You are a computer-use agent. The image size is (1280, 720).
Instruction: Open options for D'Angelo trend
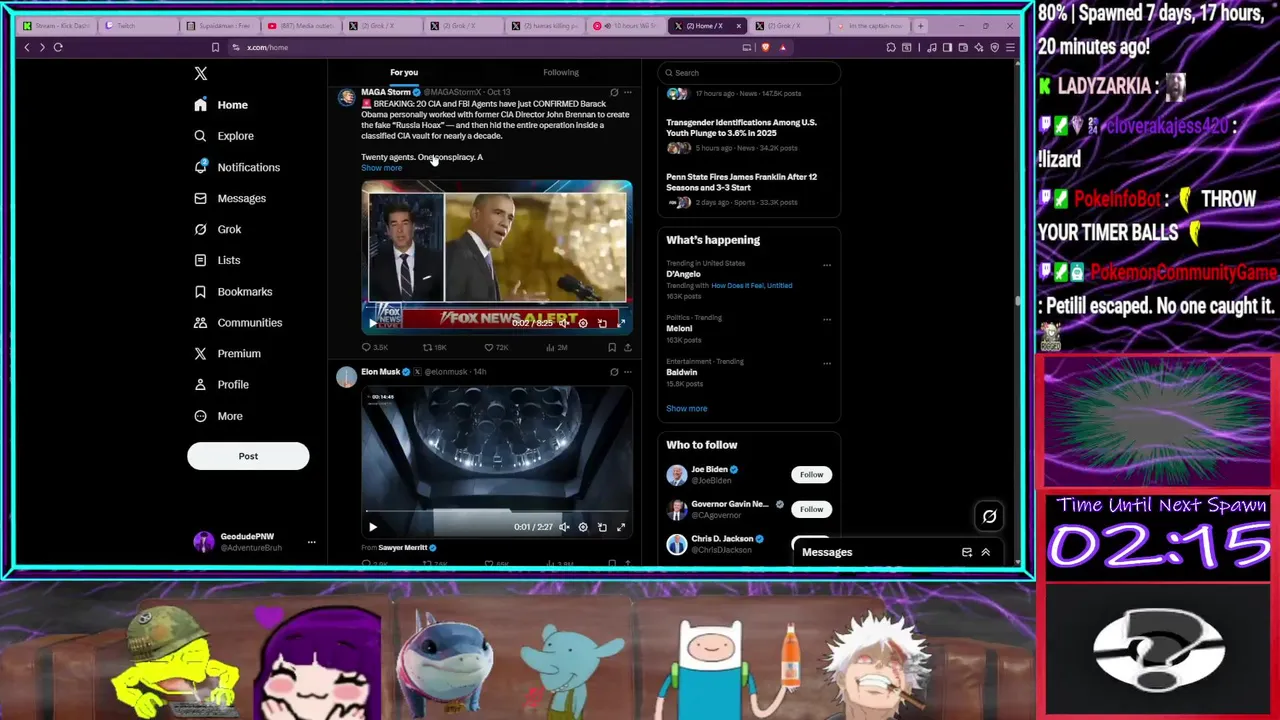click(827, 265)
